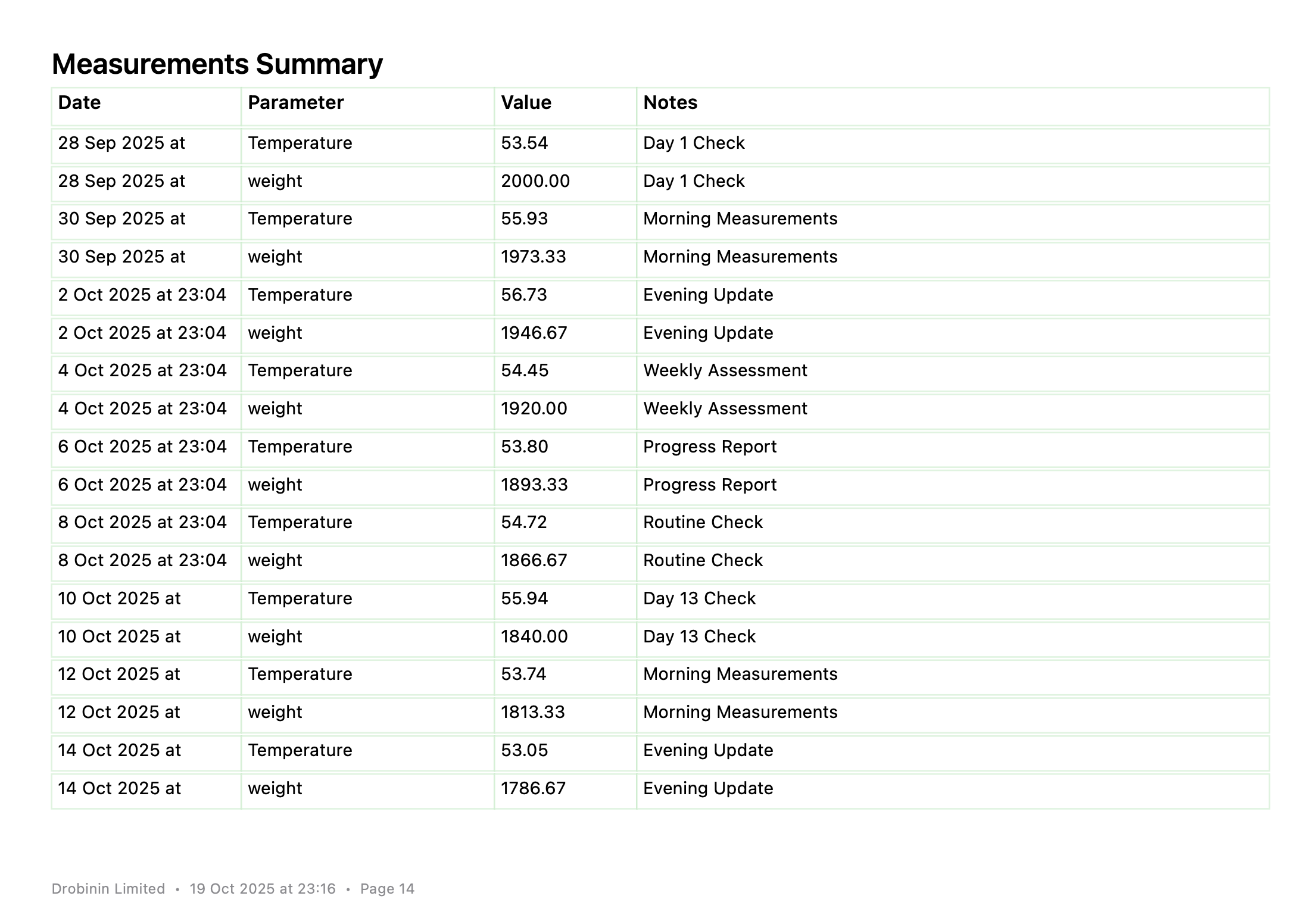Click the Page 14 footer label
Screen dimensions: 1316x924
(387, 889)
